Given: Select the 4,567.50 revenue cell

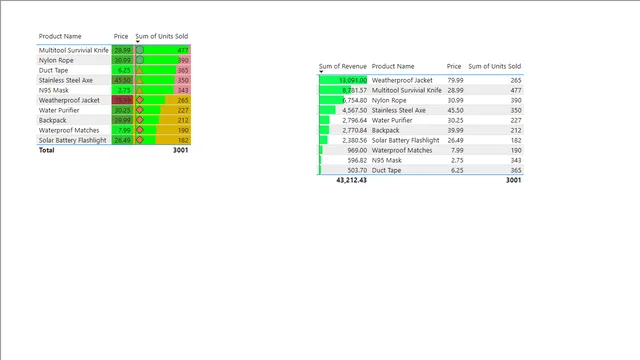Looking at the screenshot, I should click(343, 110).
